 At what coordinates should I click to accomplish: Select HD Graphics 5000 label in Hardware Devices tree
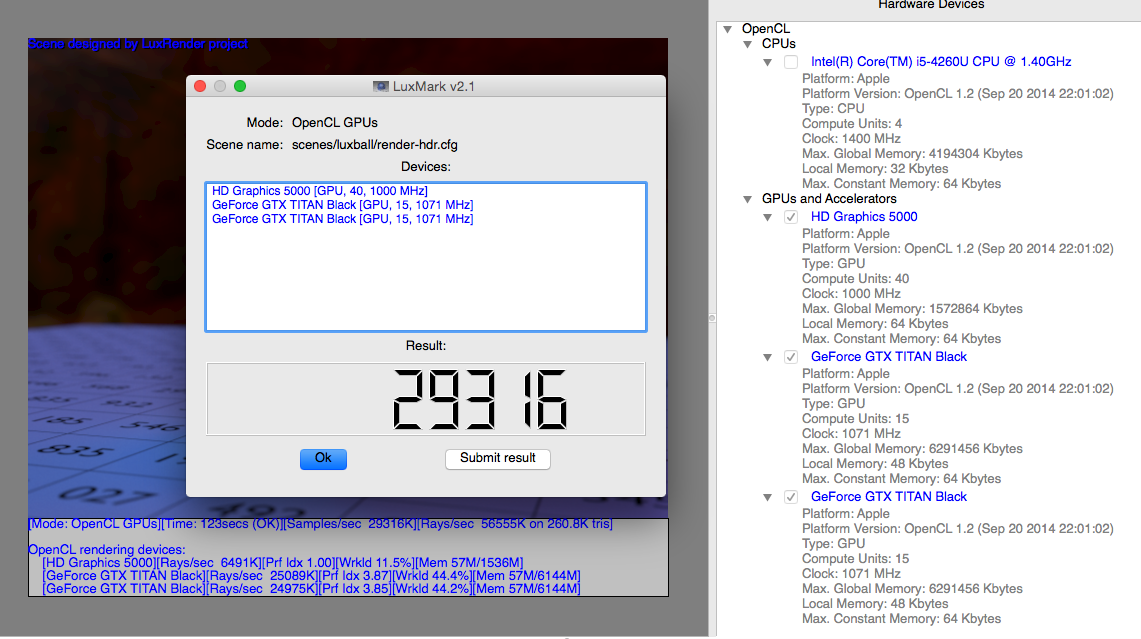[x=864, y=217]
